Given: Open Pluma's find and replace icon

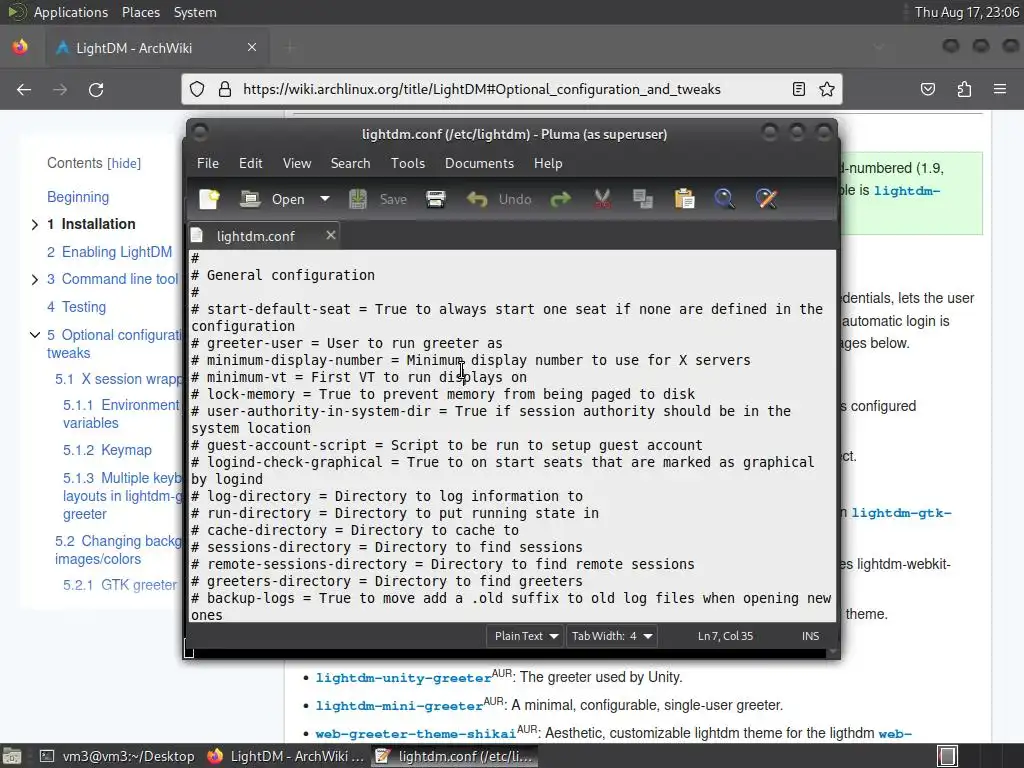Looking at the screenshot, I should coord(767,199).
